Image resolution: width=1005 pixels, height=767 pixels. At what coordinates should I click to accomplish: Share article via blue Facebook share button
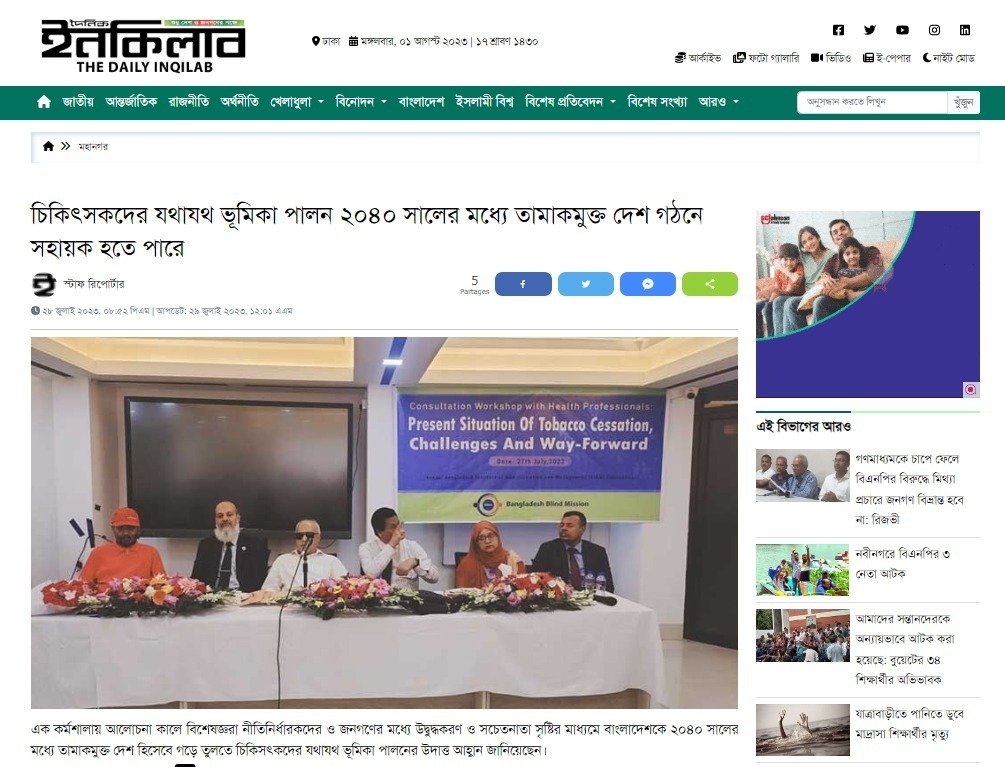523,284
